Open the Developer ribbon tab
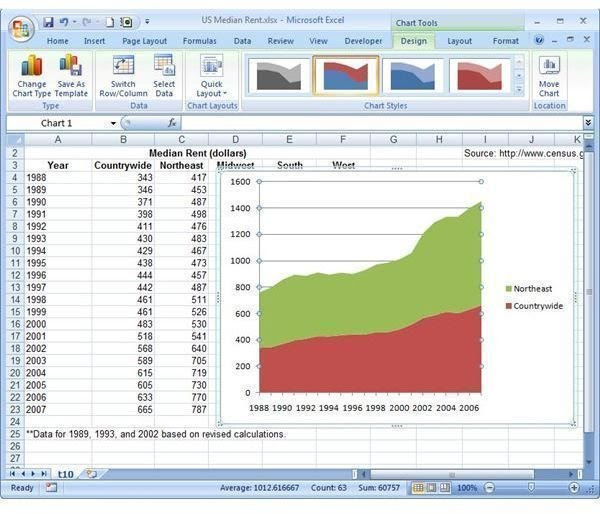This screenshot has height=514, width=600. pyautogui.click(x=363, y=41)
